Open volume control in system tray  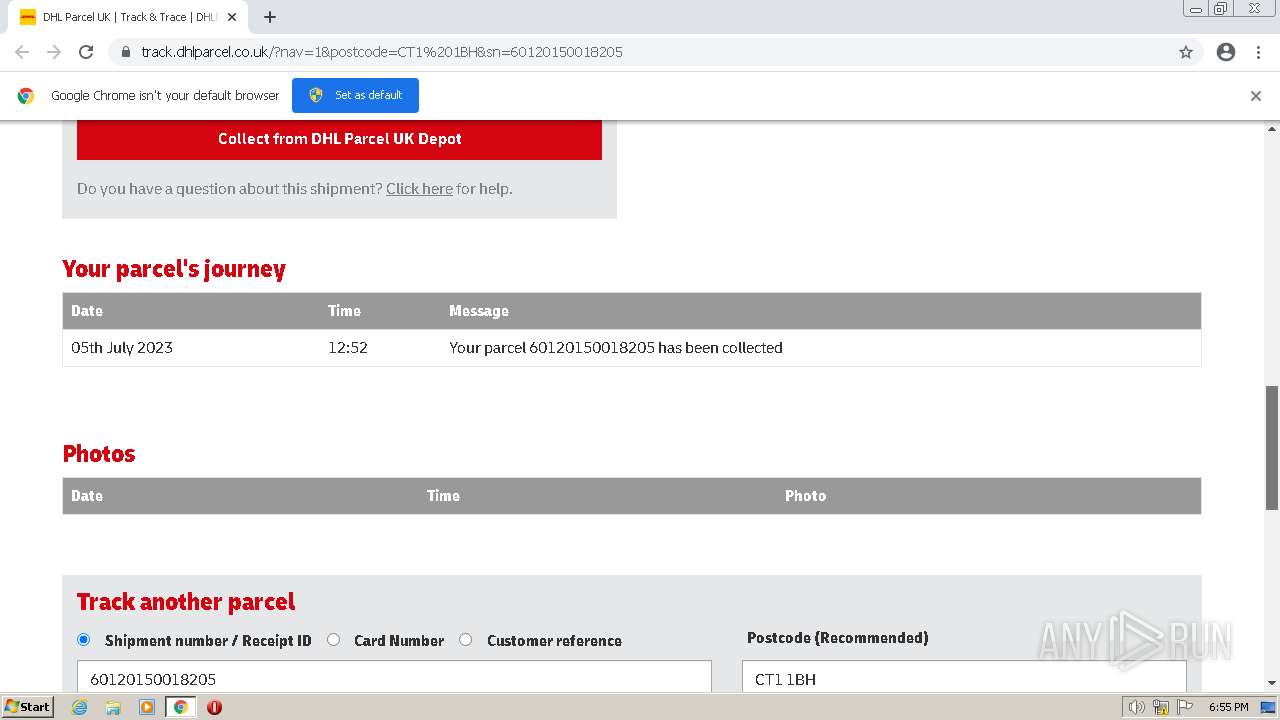point(1137,707)
